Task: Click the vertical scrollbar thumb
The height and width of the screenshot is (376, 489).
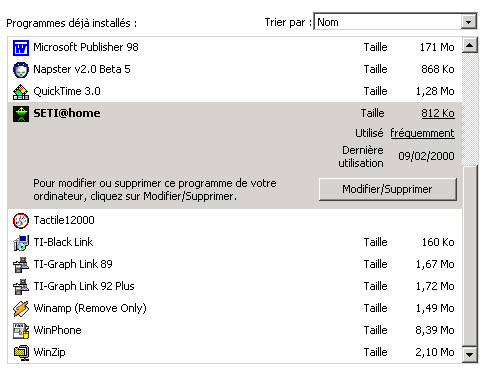Action: pyautogui.click(x=470, y=256)
